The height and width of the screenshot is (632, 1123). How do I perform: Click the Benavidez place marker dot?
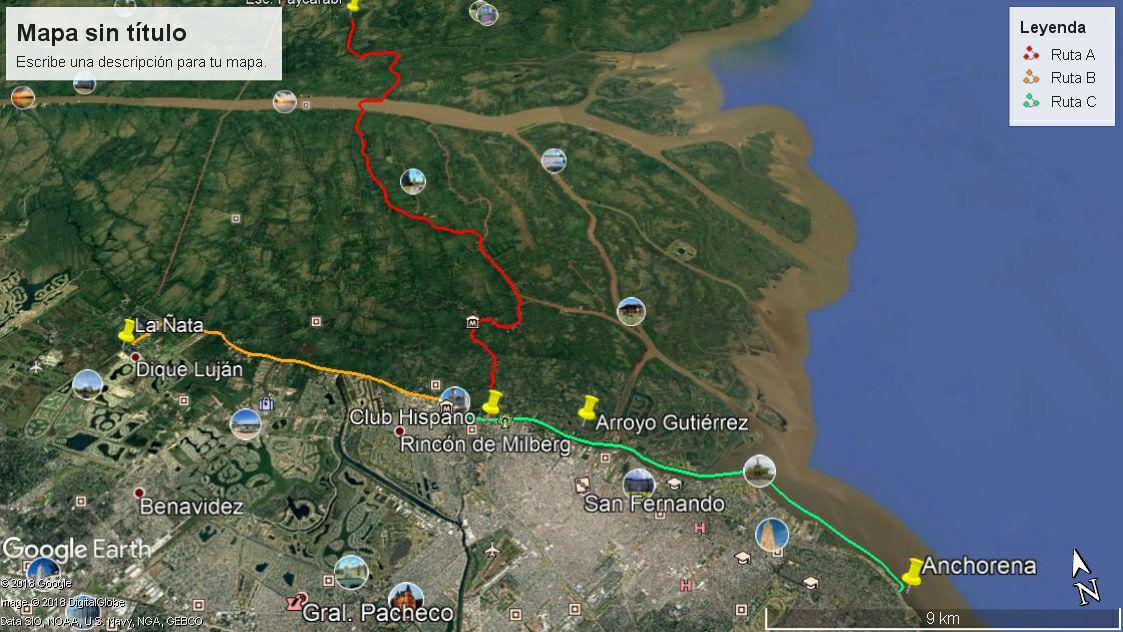point(139,493)
